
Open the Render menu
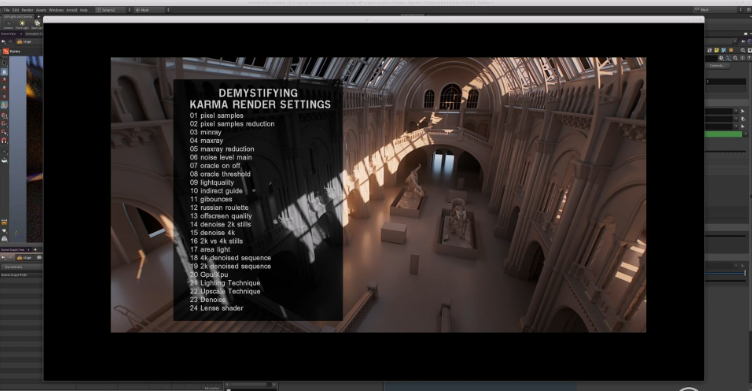(x=27, y=10)
